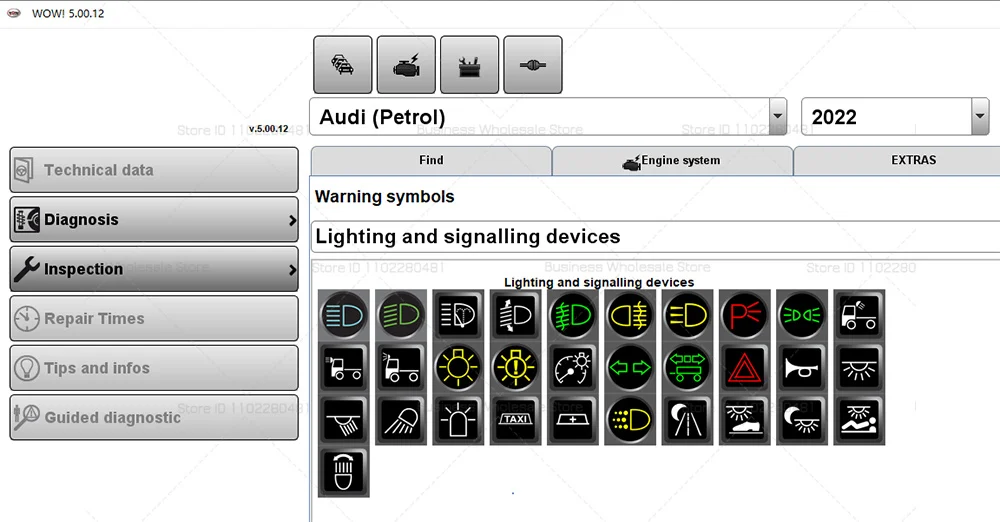
Task: Select the truck front-mounted lamp symbol
Action: (344, 368)
